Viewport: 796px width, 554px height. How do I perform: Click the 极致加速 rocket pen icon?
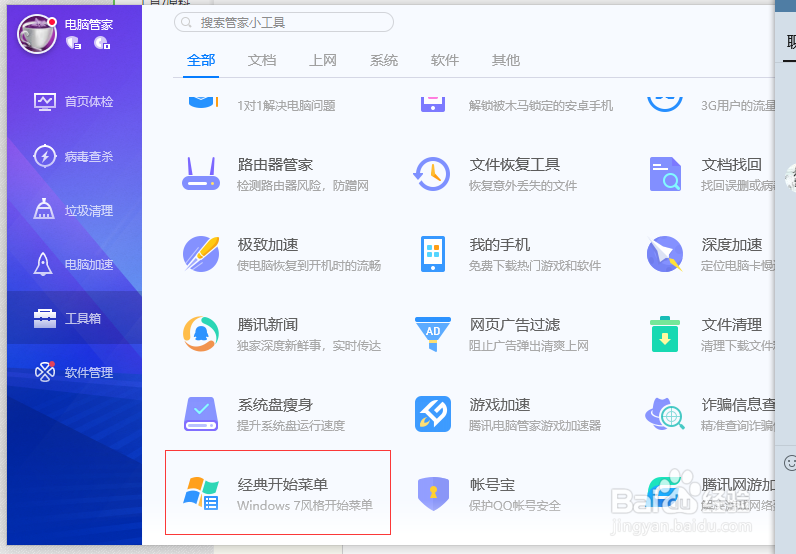click(201, 254)
